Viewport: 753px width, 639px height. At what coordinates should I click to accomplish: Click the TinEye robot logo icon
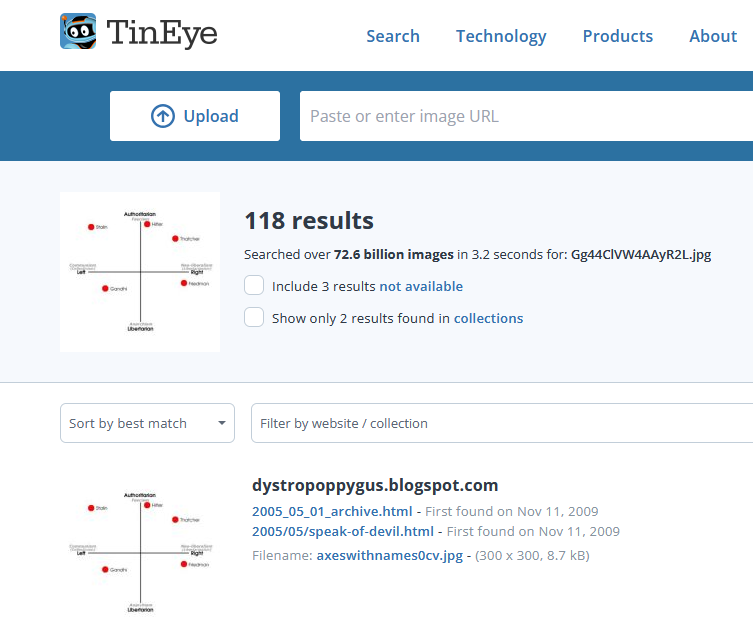tap(78, 31)
